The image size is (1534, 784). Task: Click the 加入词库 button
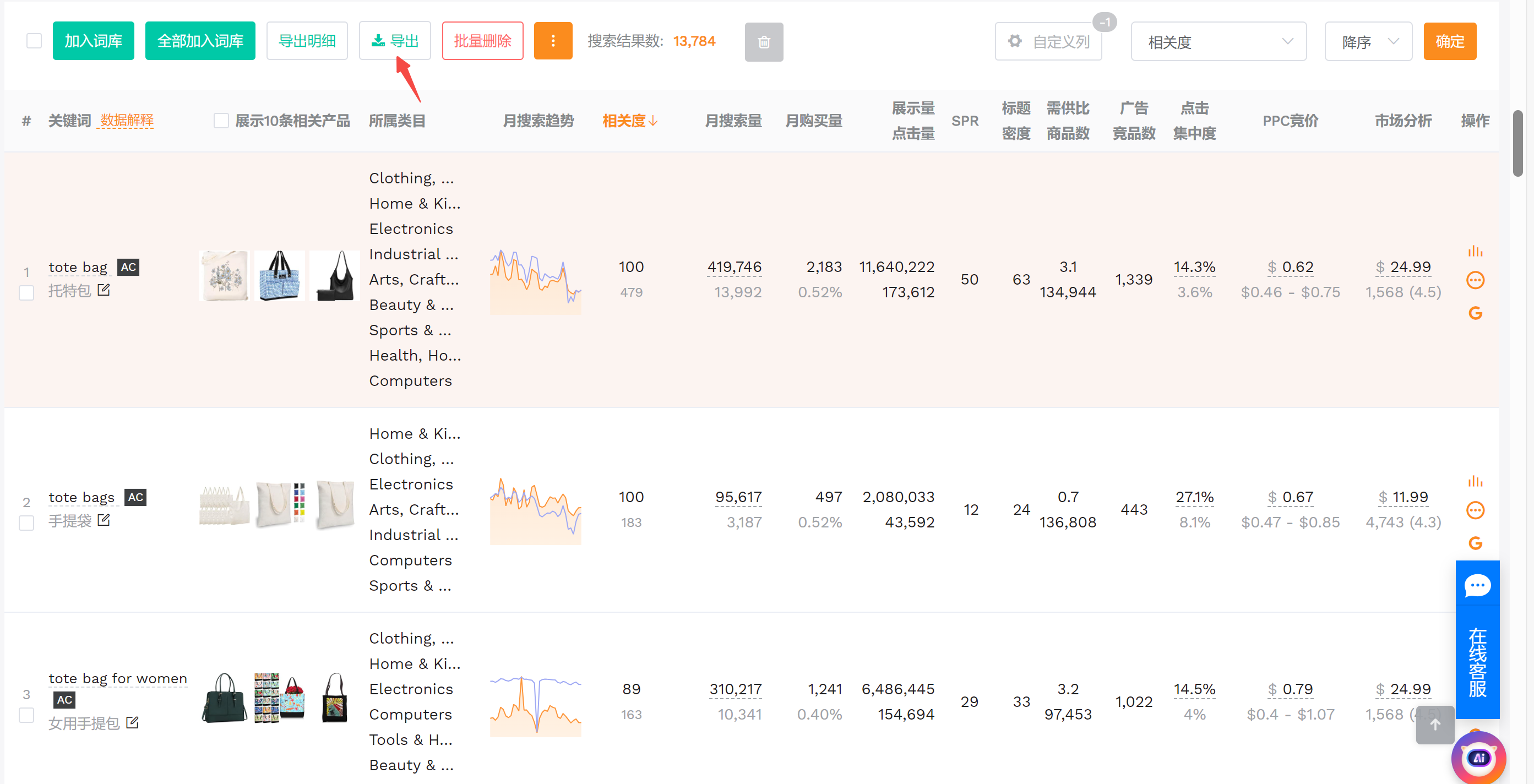94,41
